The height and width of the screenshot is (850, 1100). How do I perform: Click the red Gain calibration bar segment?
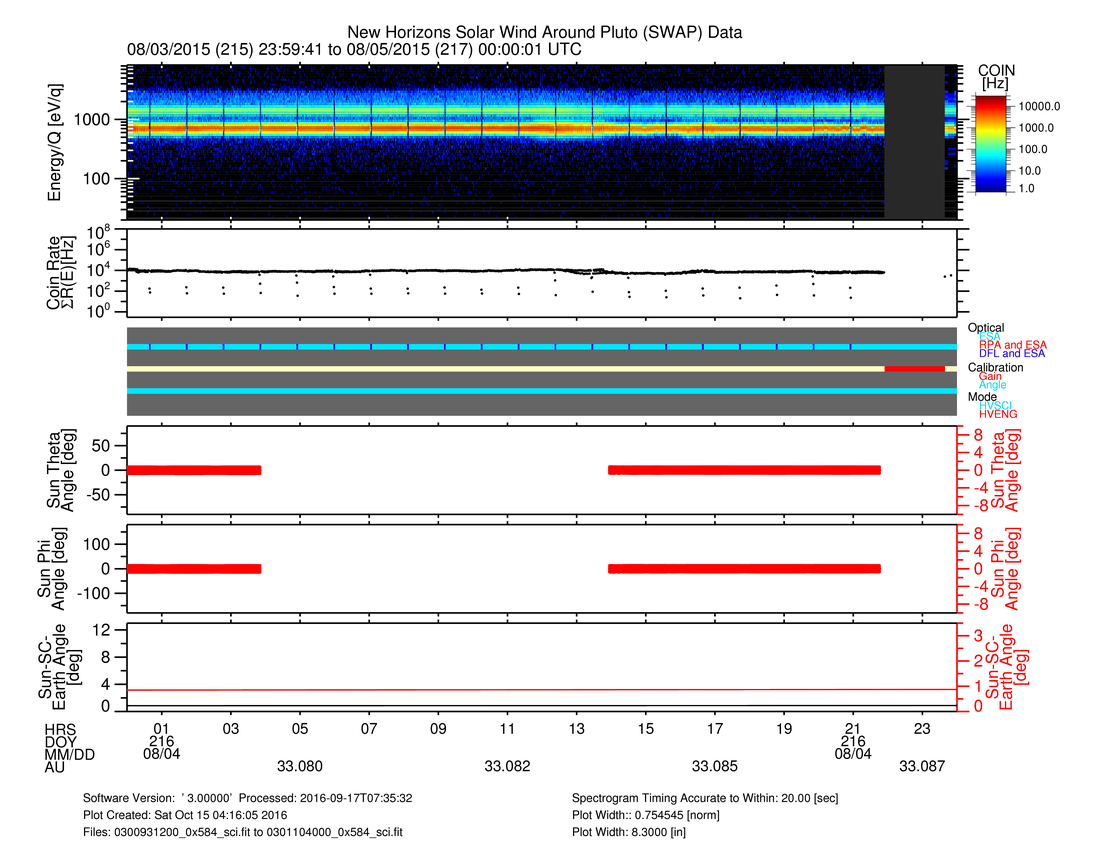point(914,369)
